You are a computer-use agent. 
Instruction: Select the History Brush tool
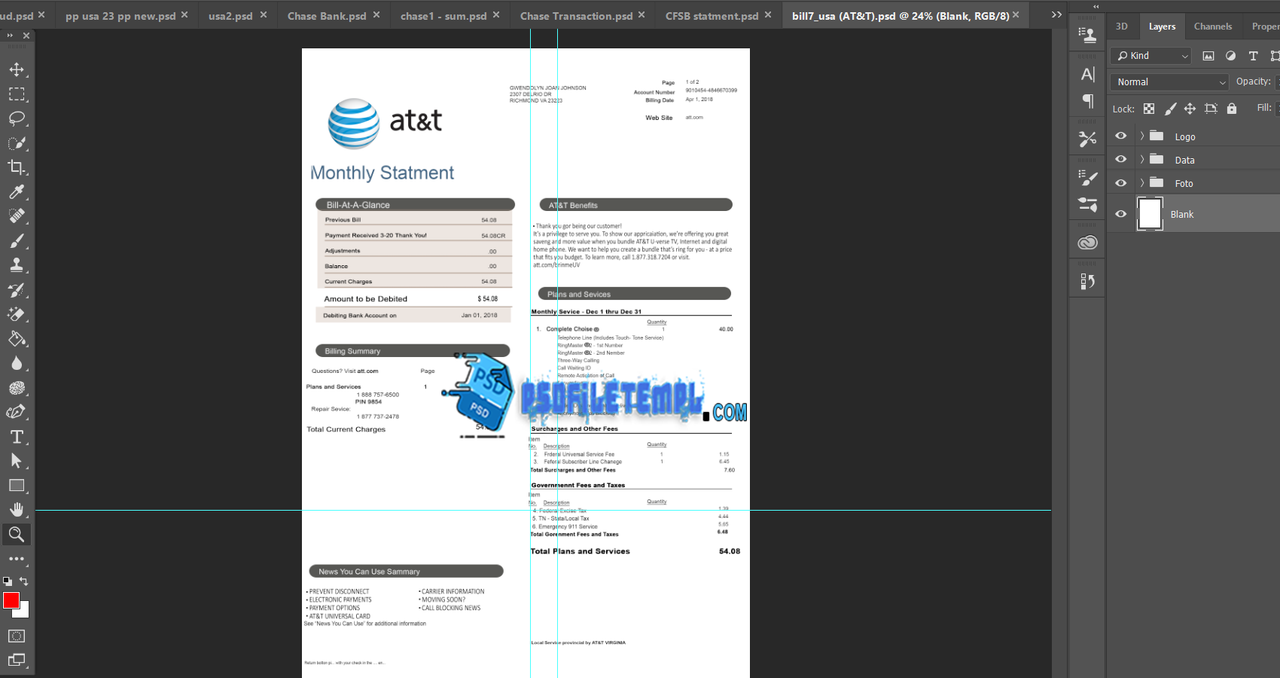point(17,290)
